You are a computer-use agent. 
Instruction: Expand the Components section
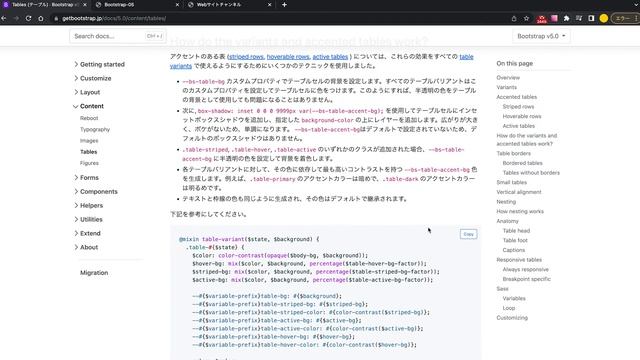point(96,191)
